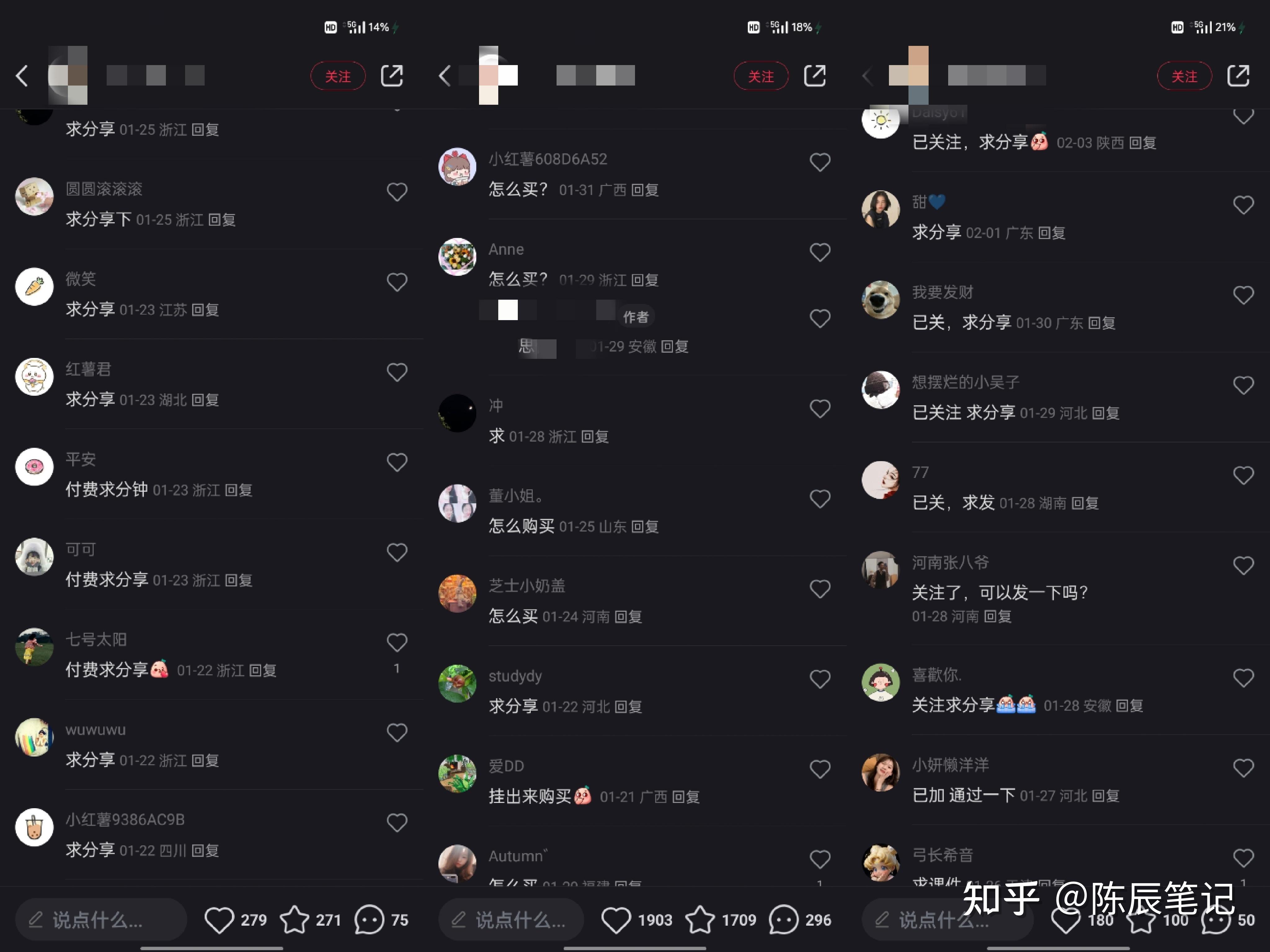Focus the 说点什么 input in middle screen

(x=511, y=920)
